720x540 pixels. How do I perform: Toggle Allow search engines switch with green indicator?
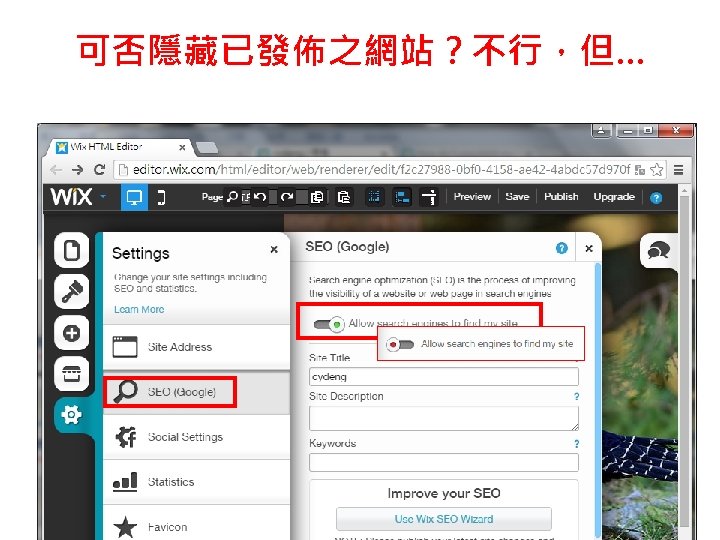point(329,324)
